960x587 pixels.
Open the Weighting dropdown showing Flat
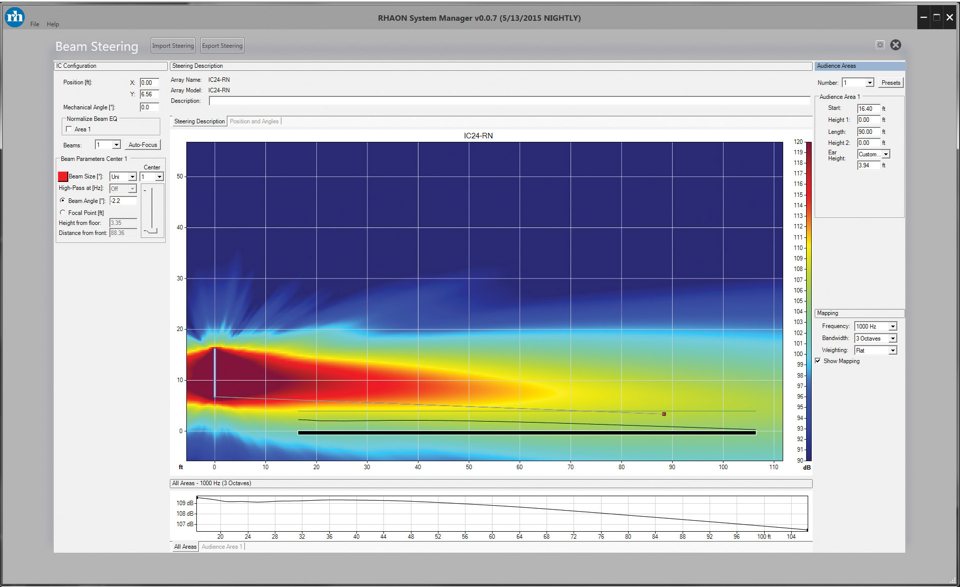pyautogui.click(x=876, y=350)
